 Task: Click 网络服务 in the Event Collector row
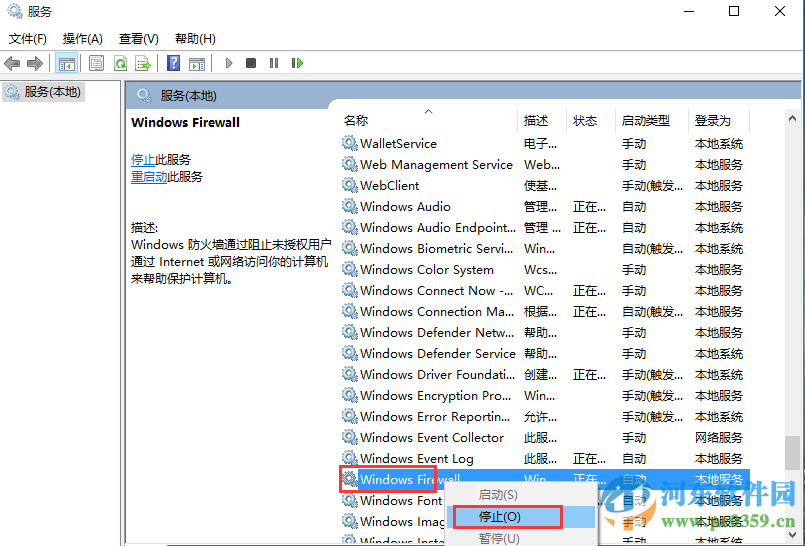click(719, 438)
